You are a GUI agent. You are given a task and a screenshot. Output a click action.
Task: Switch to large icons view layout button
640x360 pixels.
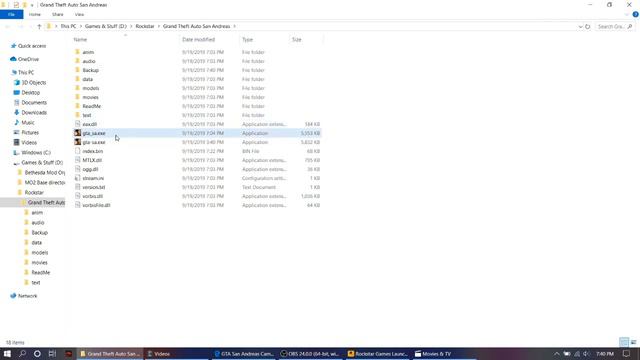tap(633, 342)
